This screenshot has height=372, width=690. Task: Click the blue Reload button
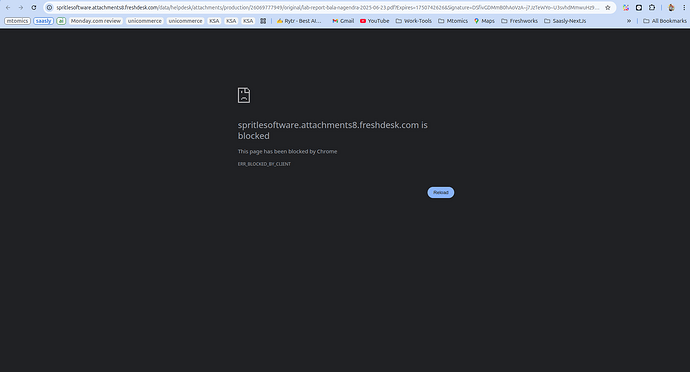coord(440,192)
